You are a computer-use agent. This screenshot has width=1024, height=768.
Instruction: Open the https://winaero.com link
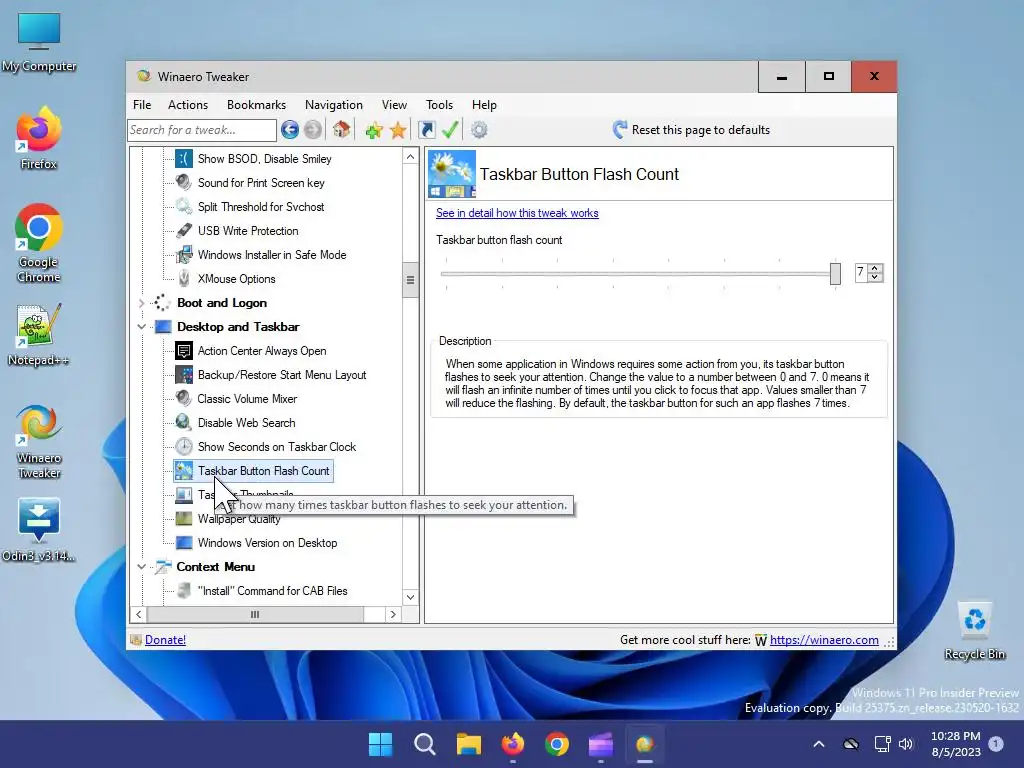click(x=824, y=640)
